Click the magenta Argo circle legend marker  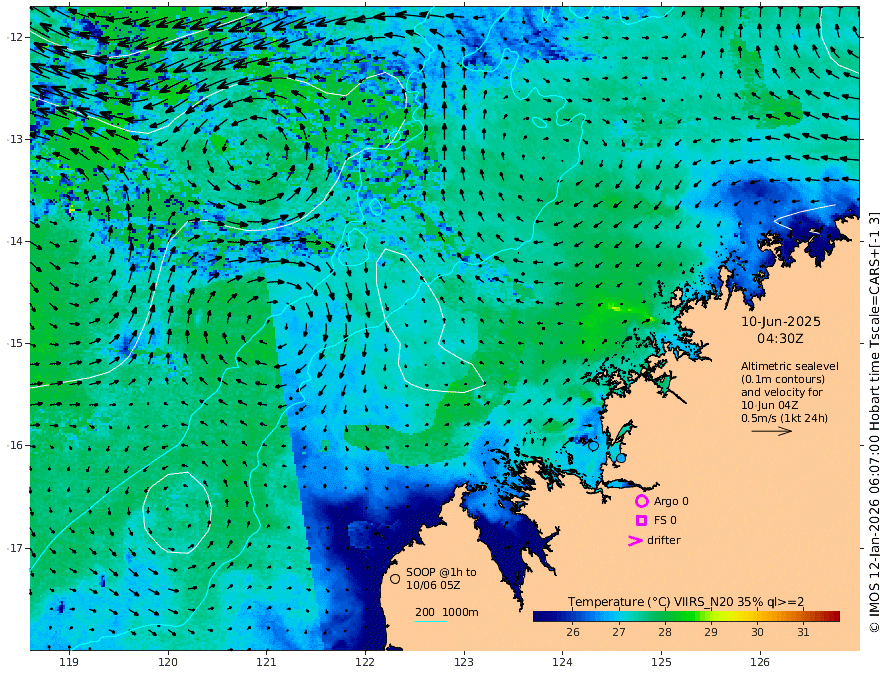(x=641, y=501)
